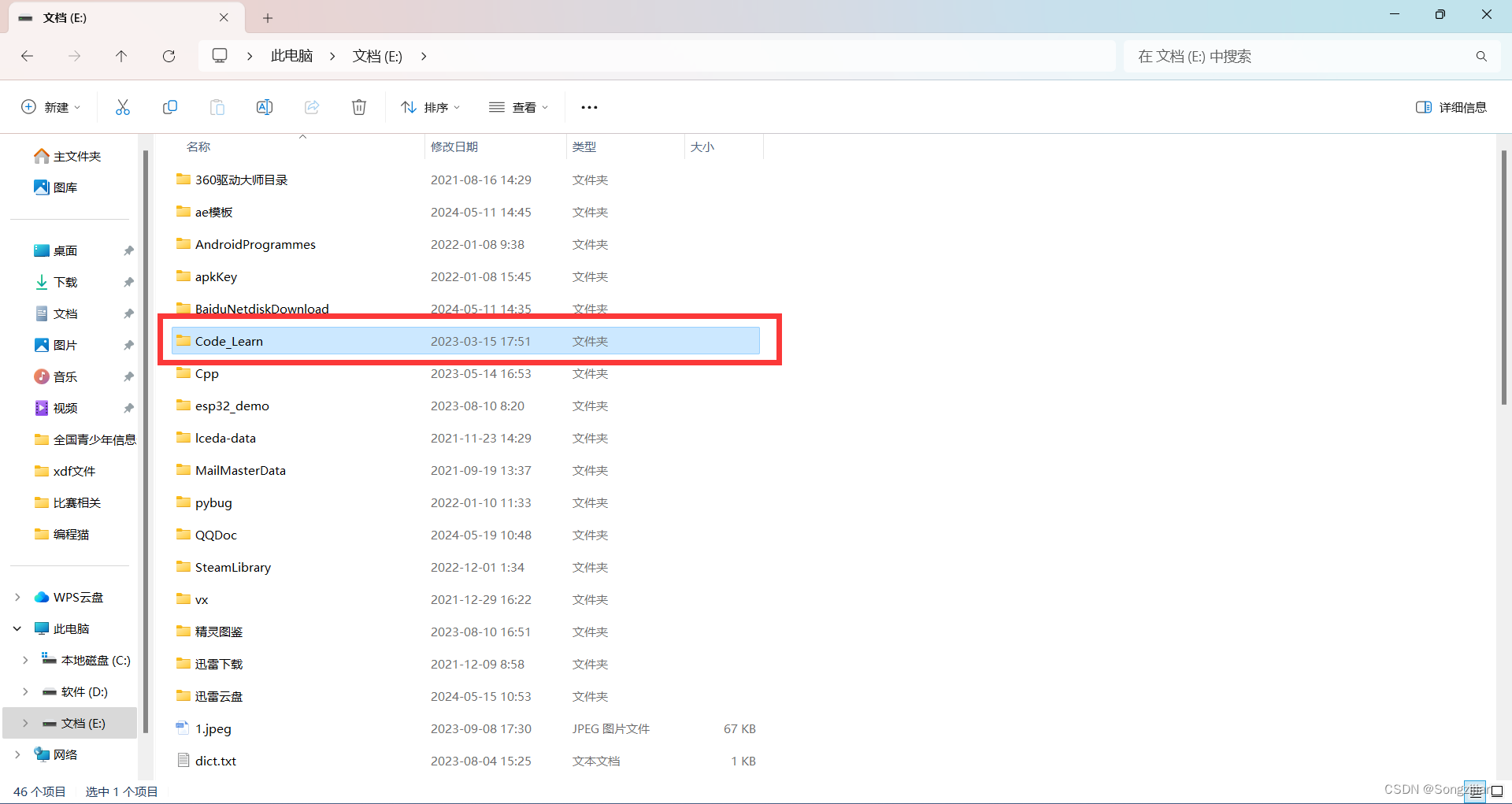Image resolution: width=1512 pixels, height=804 pixels.
Task: Open 下载 quick access item
Action: [x=56, y=282]
